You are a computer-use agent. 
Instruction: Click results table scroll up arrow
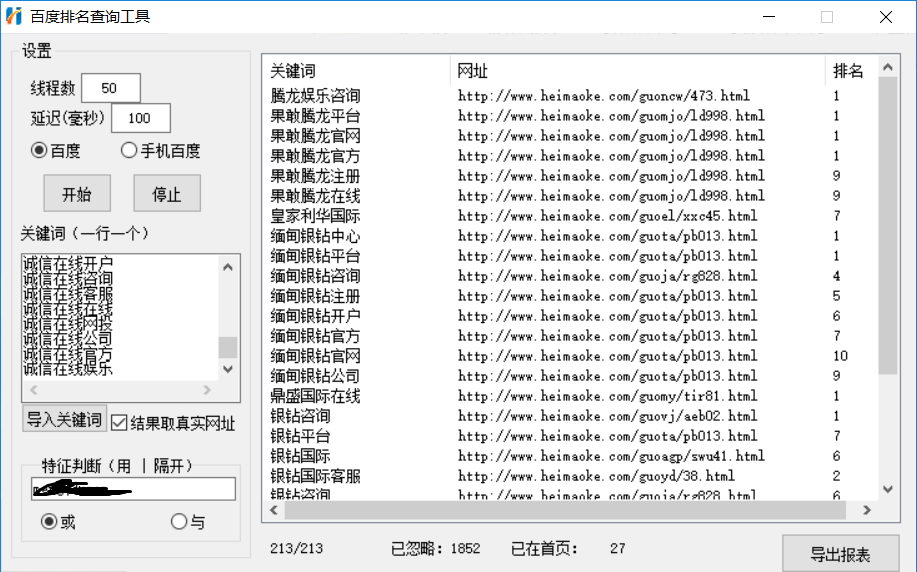(x=888, y=67)
